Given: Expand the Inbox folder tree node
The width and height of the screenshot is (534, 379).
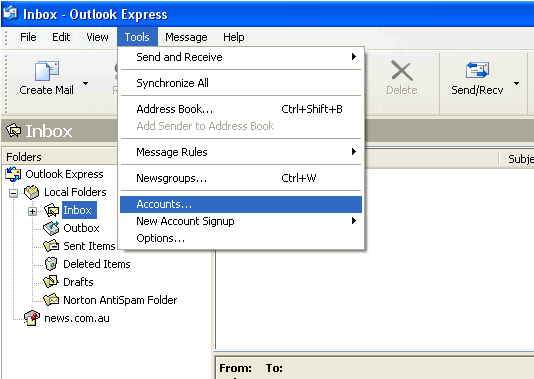Looking at the screenshot, I should (32, 211).
